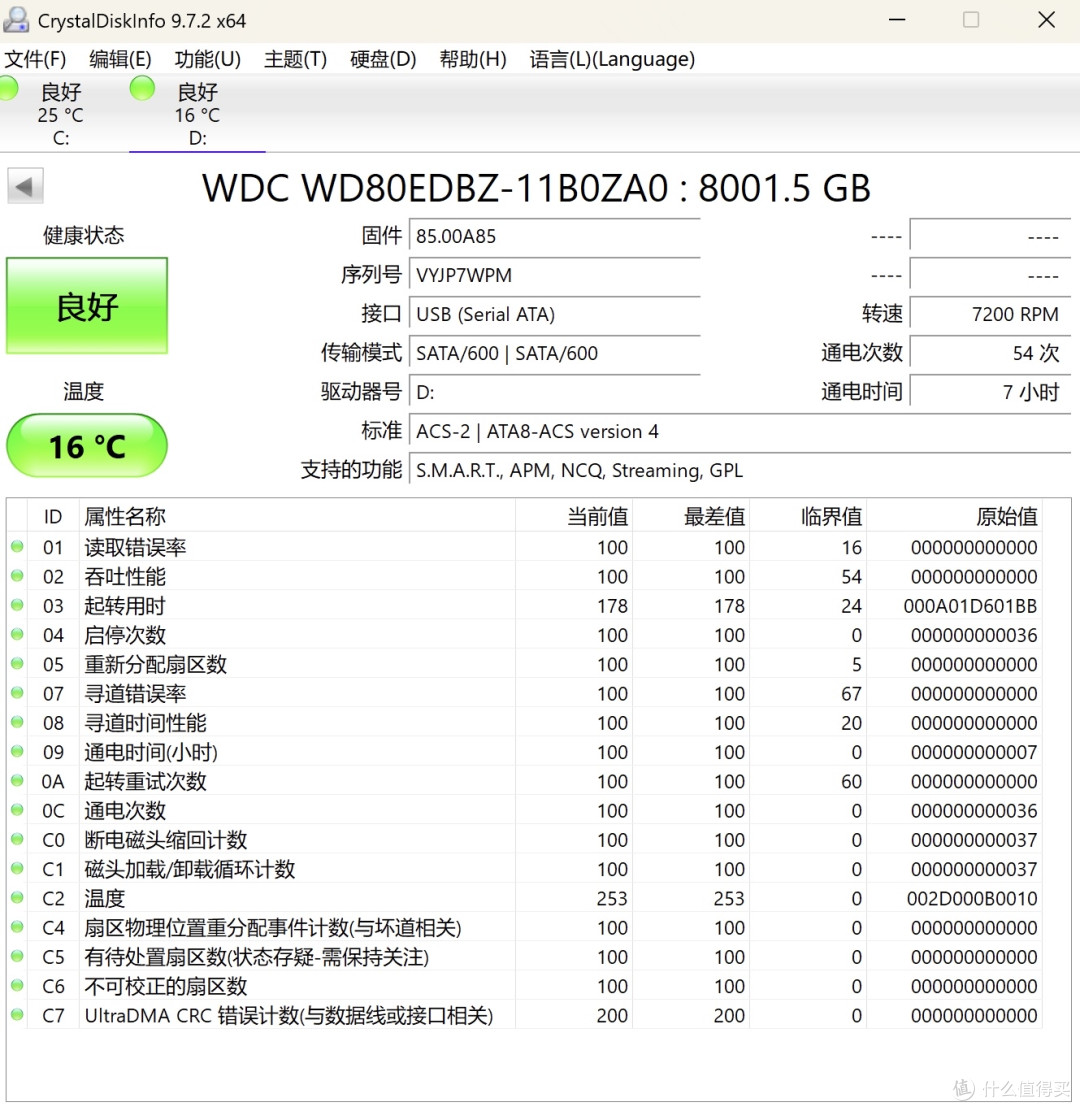1080x1111 pixels.
Task: Click the rotation rate value 7200 RPM
Action: pyautogui.click(x=990, y=315)
